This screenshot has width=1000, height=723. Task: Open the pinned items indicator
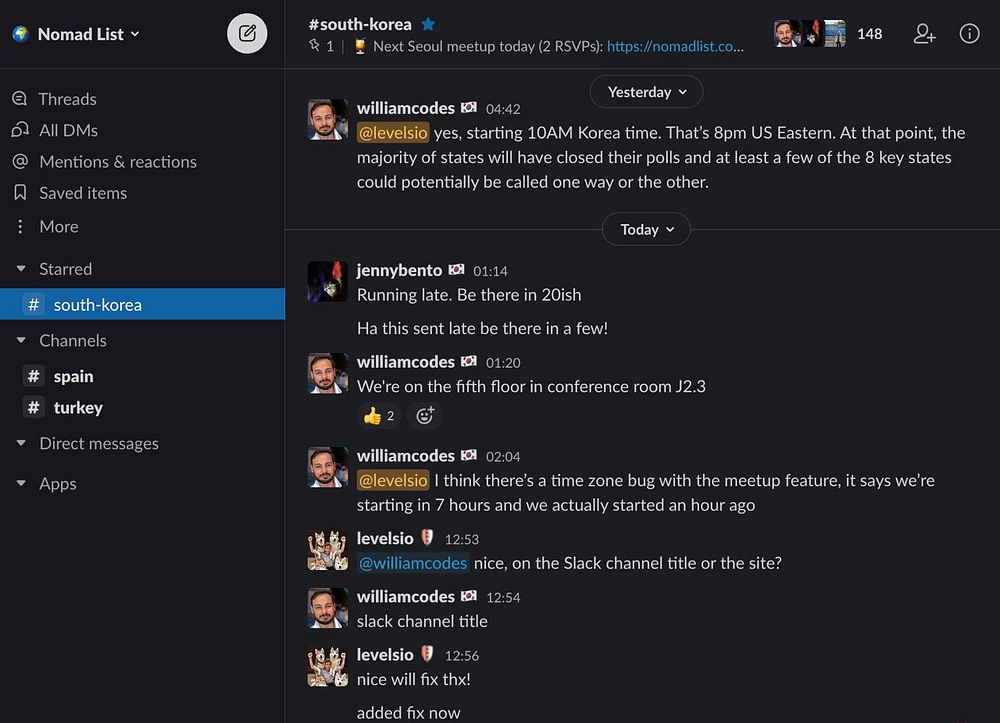[x=321, y=46]
